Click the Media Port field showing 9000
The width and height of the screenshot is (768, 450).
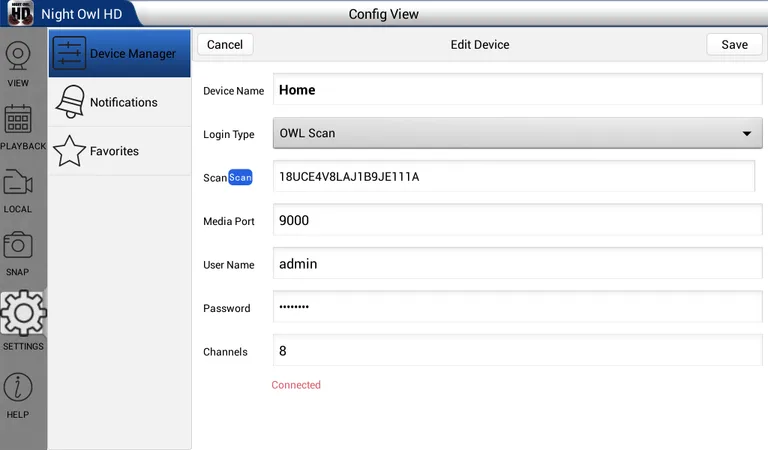(516, 221)
